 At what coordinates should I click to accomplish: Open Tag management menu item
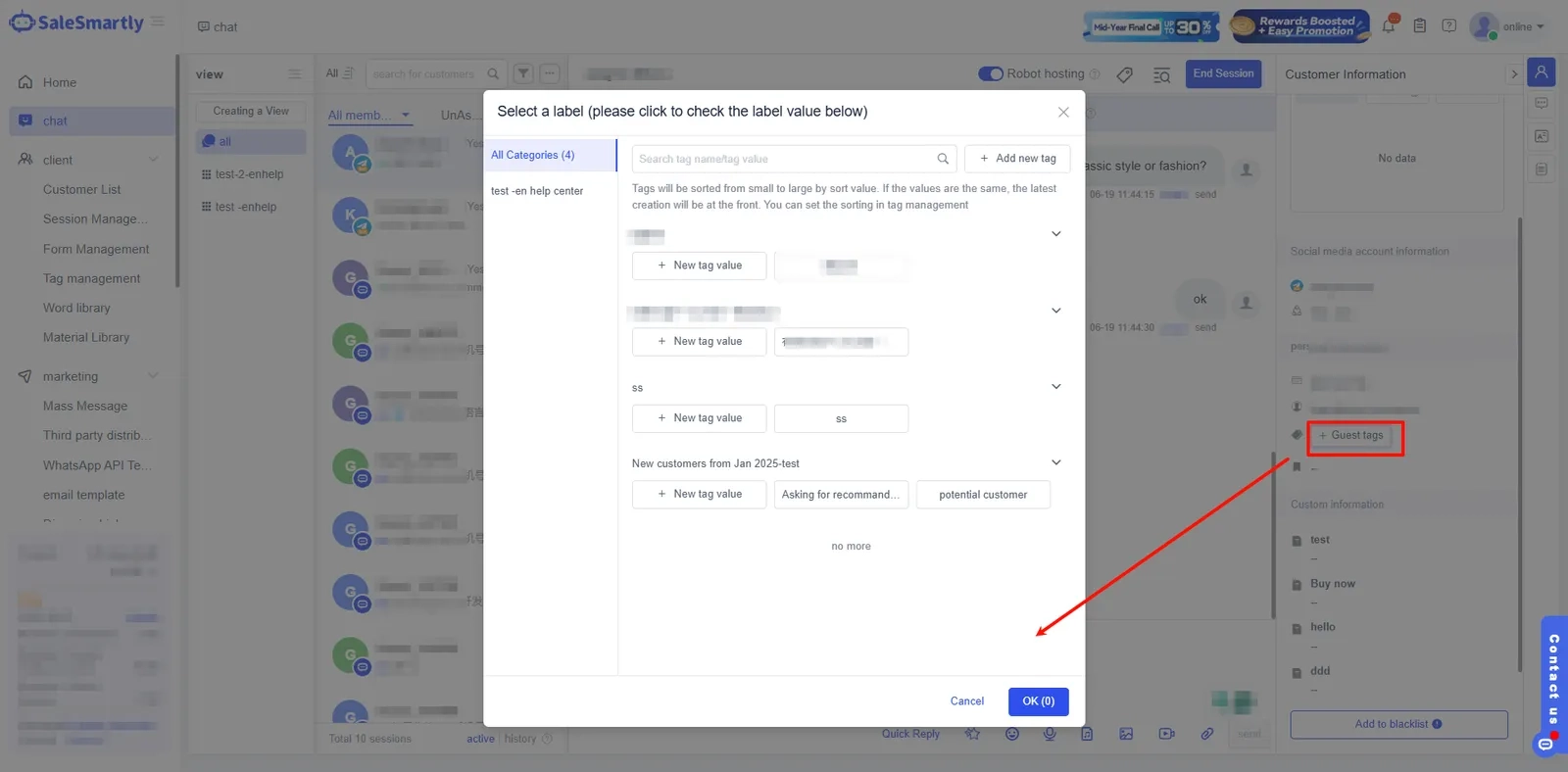(x=92, y=278)
